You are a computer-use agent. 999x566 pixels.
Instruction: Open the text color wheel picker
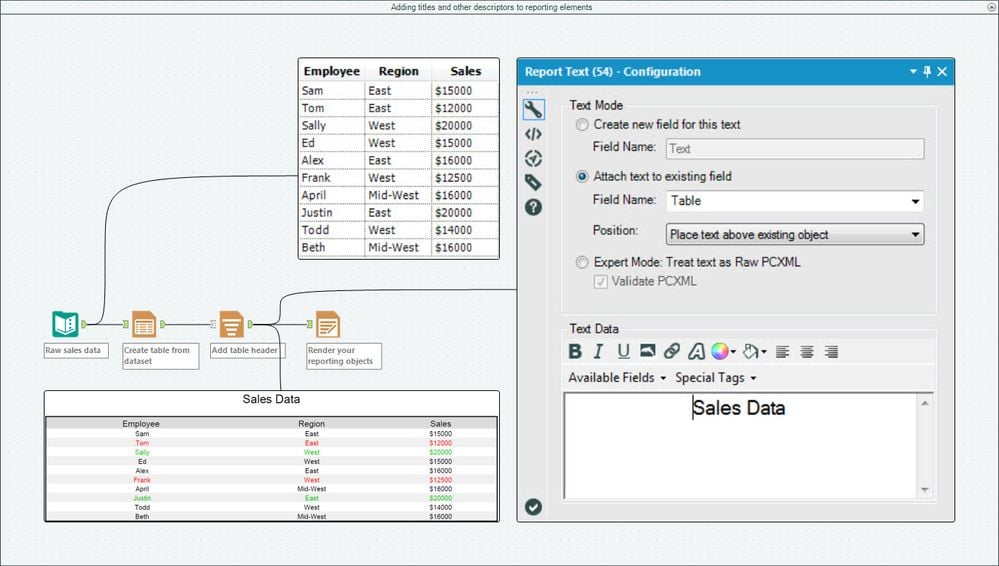[719, 351]
